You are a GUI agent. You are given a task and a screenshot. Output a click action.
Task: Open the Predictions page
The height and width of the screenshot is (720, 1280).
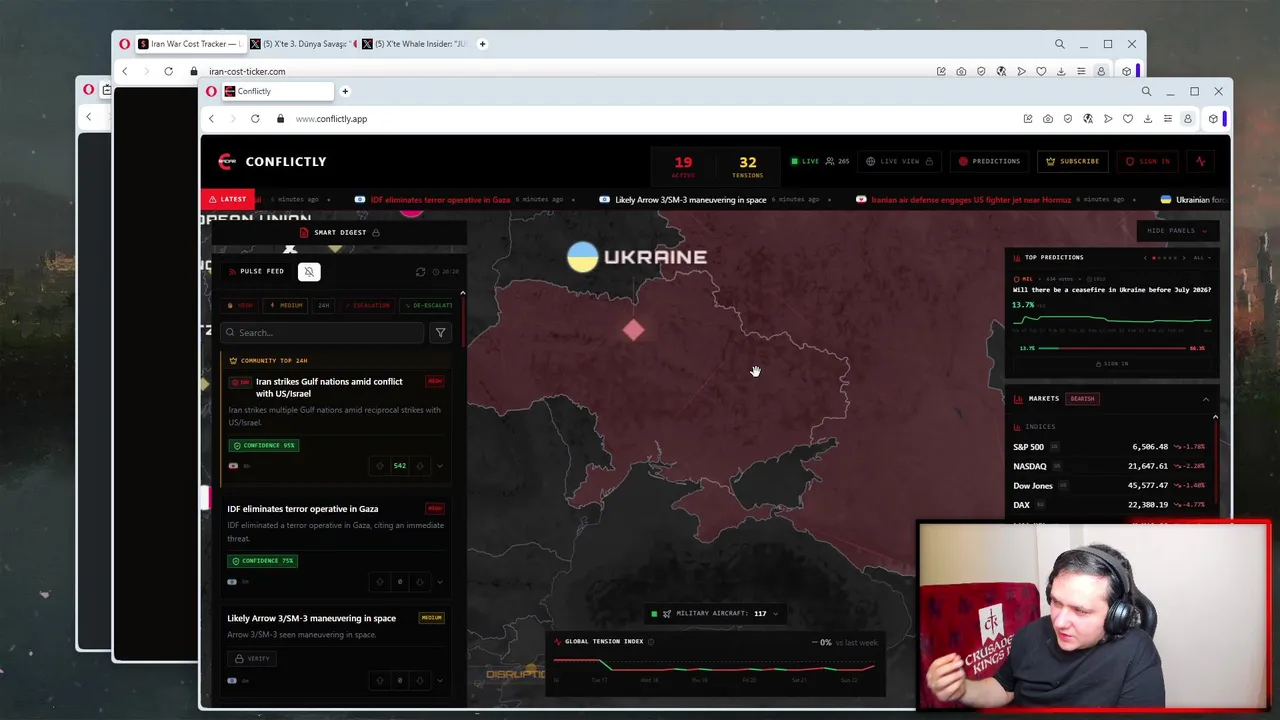[989, 161]
